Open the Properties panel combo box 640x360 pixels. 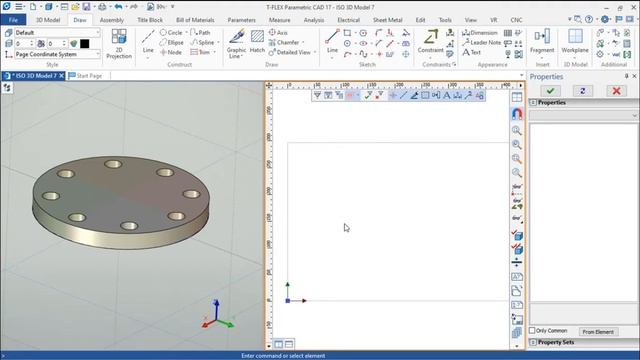(x=583, y=116)
